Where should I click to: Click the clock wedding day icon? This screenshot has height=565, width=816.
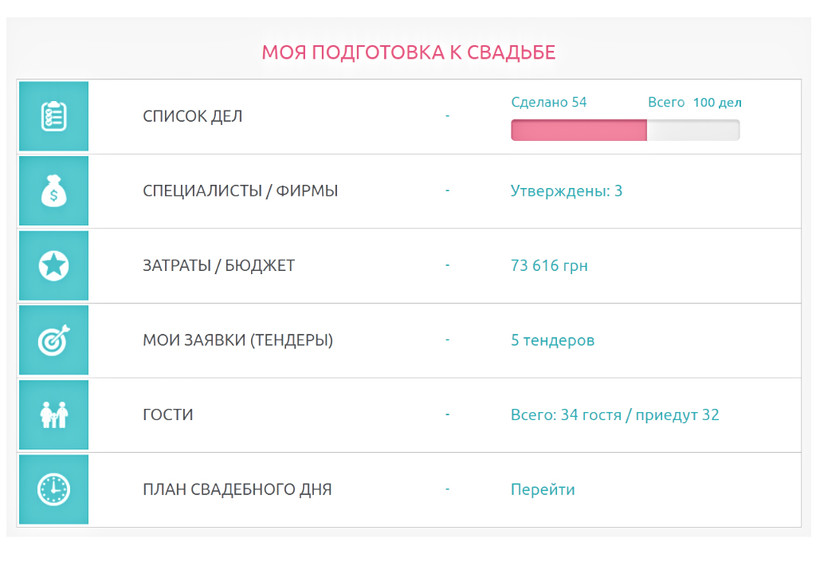click(54, 490)
